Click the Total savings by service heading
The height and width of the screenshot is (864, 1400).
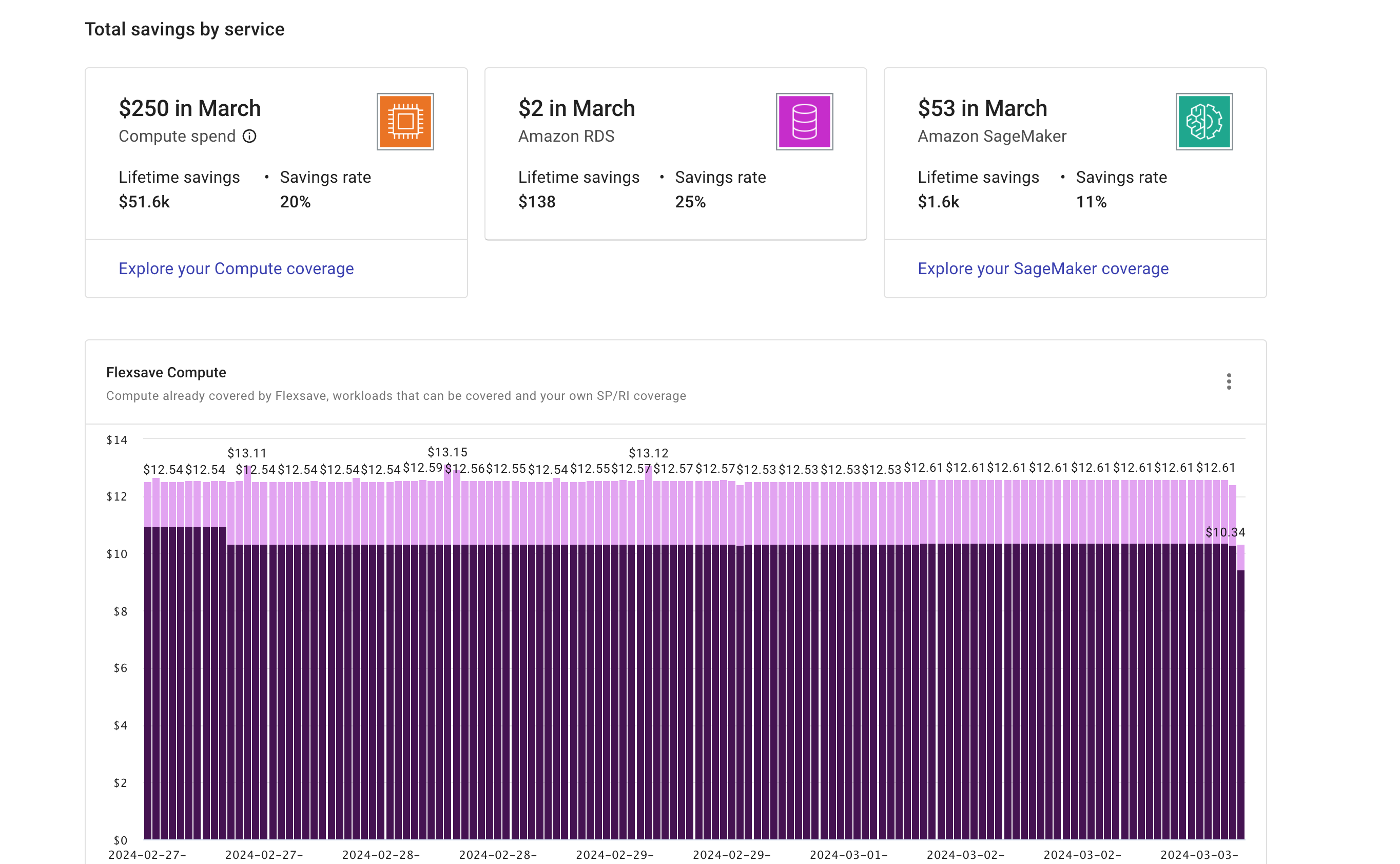[x=185, y=29]
